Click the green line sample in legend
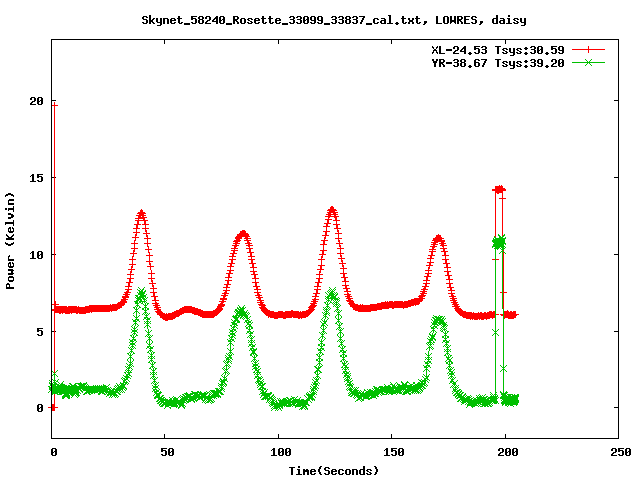The width and height of the screenshot is (640, 480). [589, 62]
